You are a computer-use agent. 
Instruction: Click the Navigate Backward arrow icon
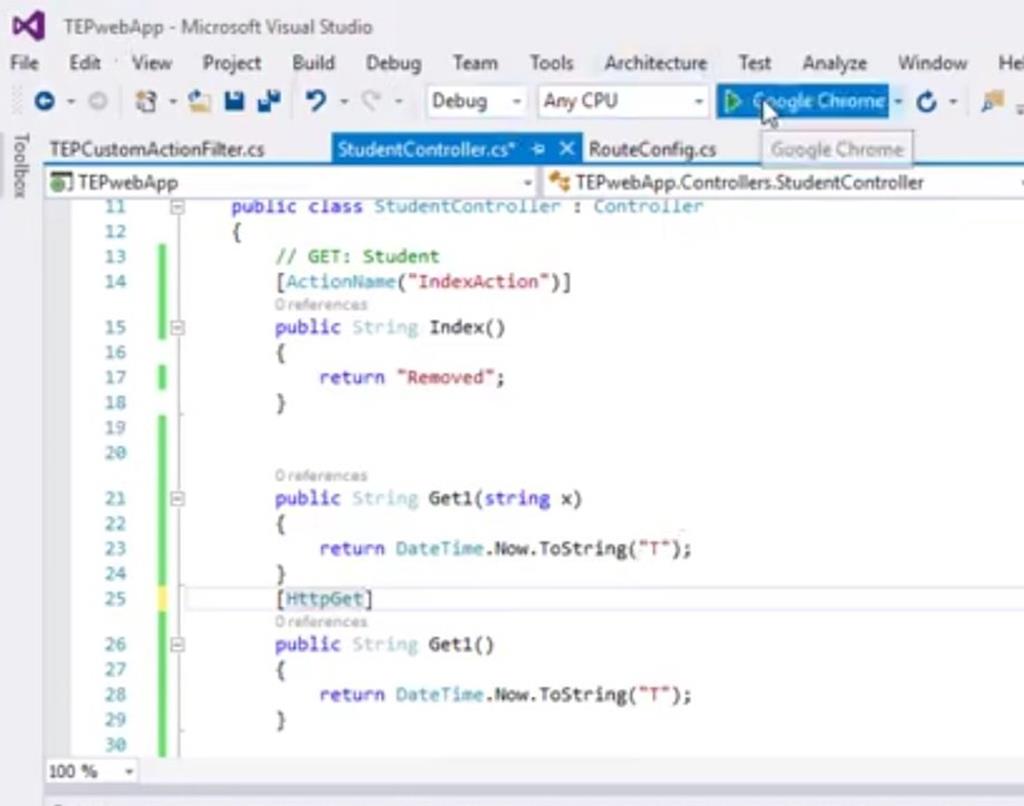pyautogui.click(x=45, y=100)
